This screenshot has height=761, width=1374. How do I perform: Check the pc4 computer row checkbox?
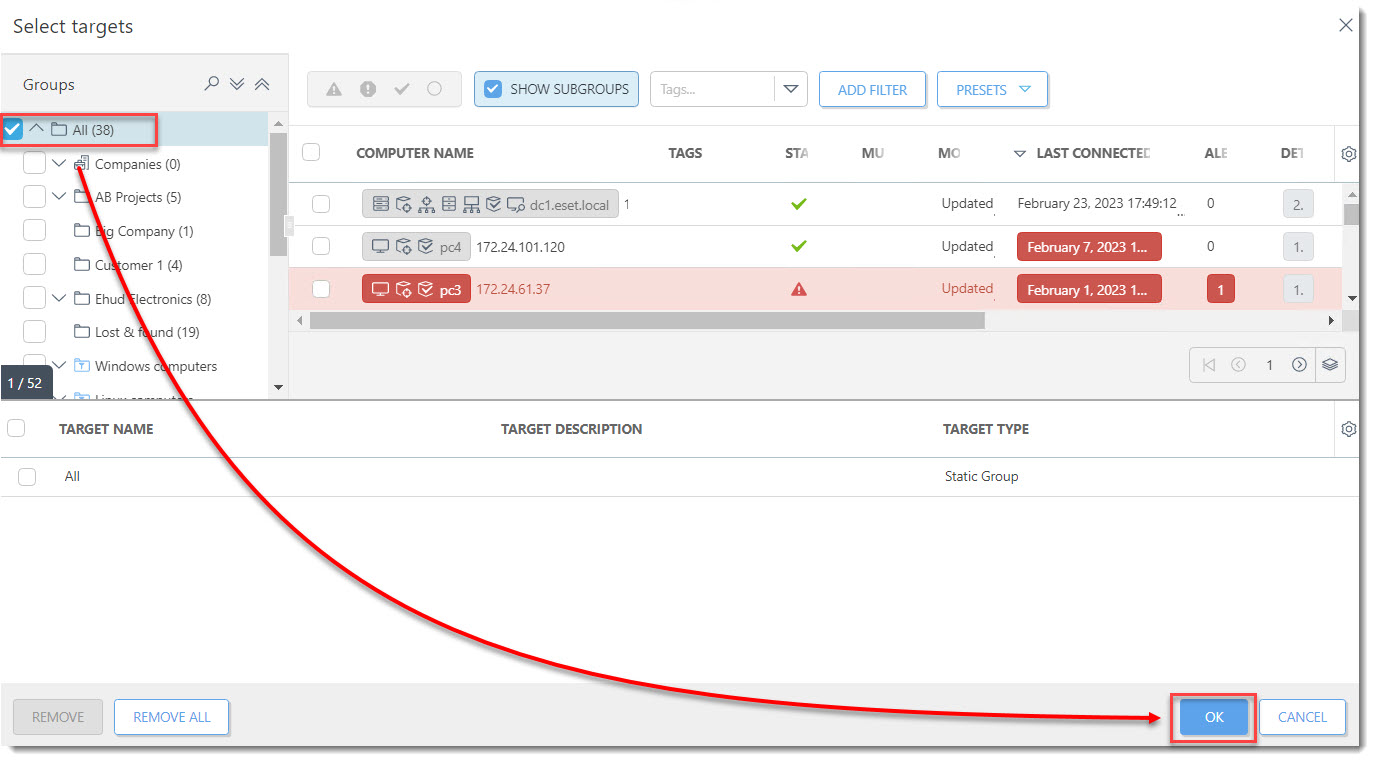pyautogui.click(x=321, y=246)
